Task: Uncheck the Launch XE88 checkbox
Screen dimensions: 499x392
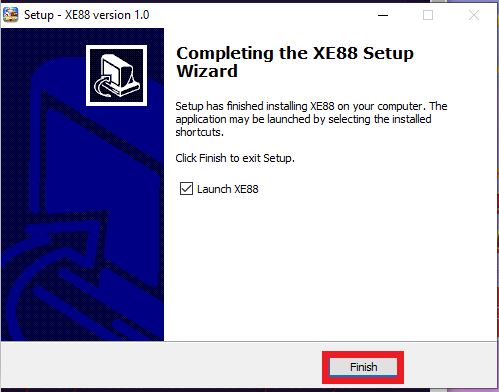Action: [x=186, y=189]
